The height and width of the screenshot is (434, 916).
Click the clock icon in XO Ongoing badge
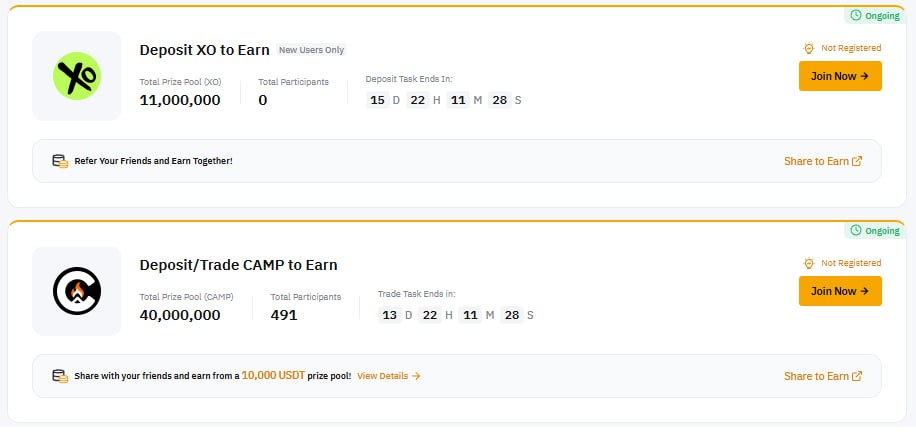856,15
